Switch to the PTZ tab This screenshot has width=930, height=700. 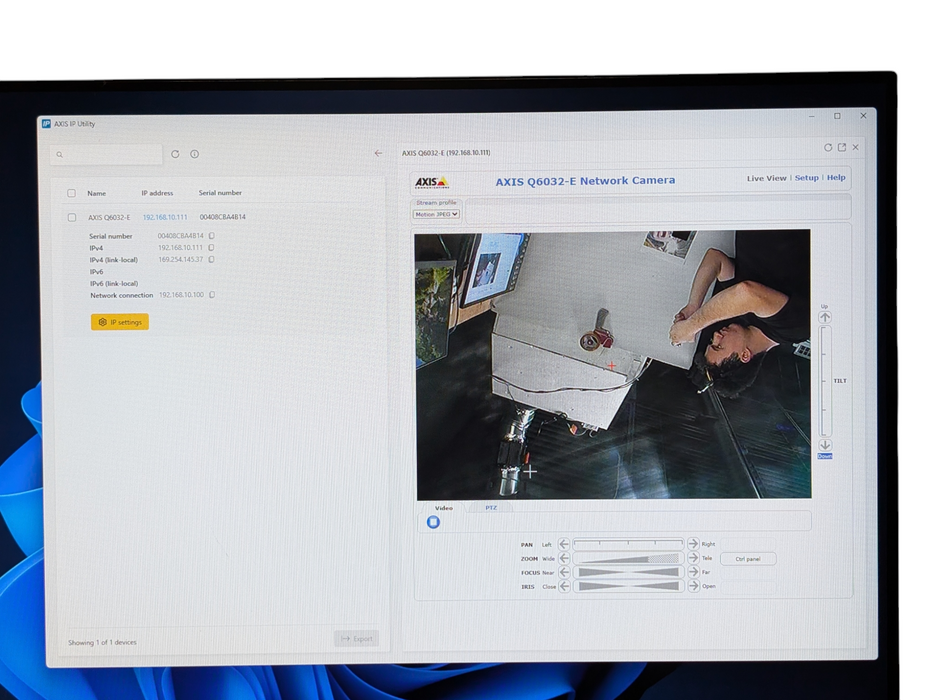click(491, 508)
